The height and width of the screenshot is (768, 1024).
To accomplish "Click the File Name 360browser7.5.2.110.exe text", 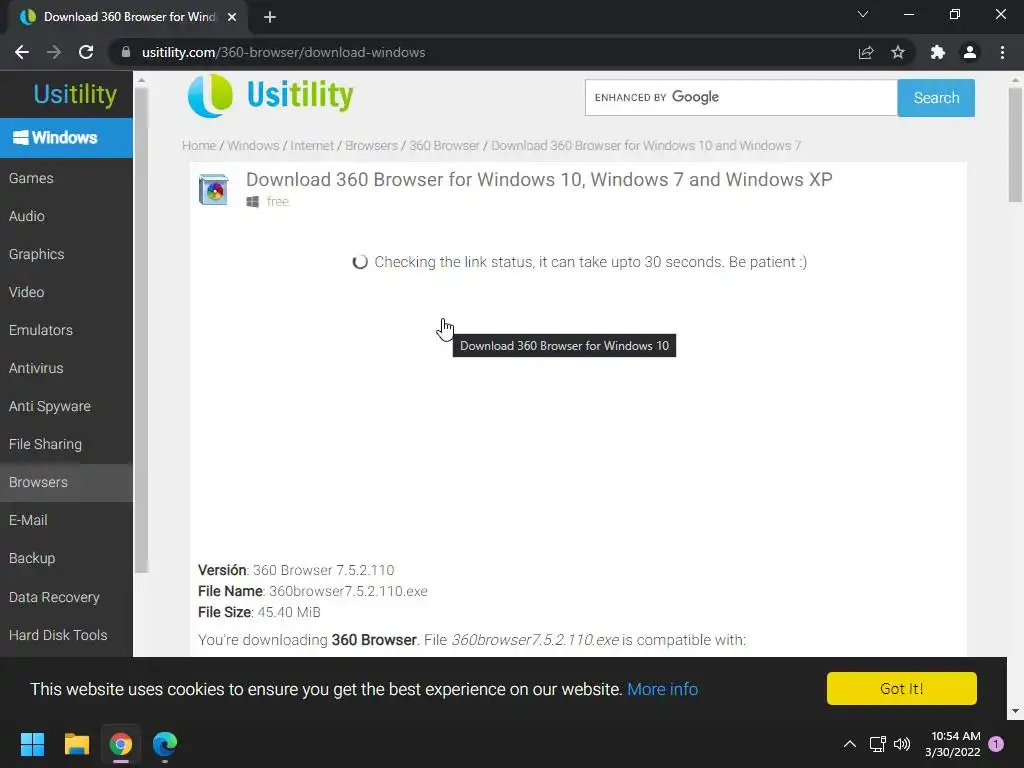I will coord(313,591).
